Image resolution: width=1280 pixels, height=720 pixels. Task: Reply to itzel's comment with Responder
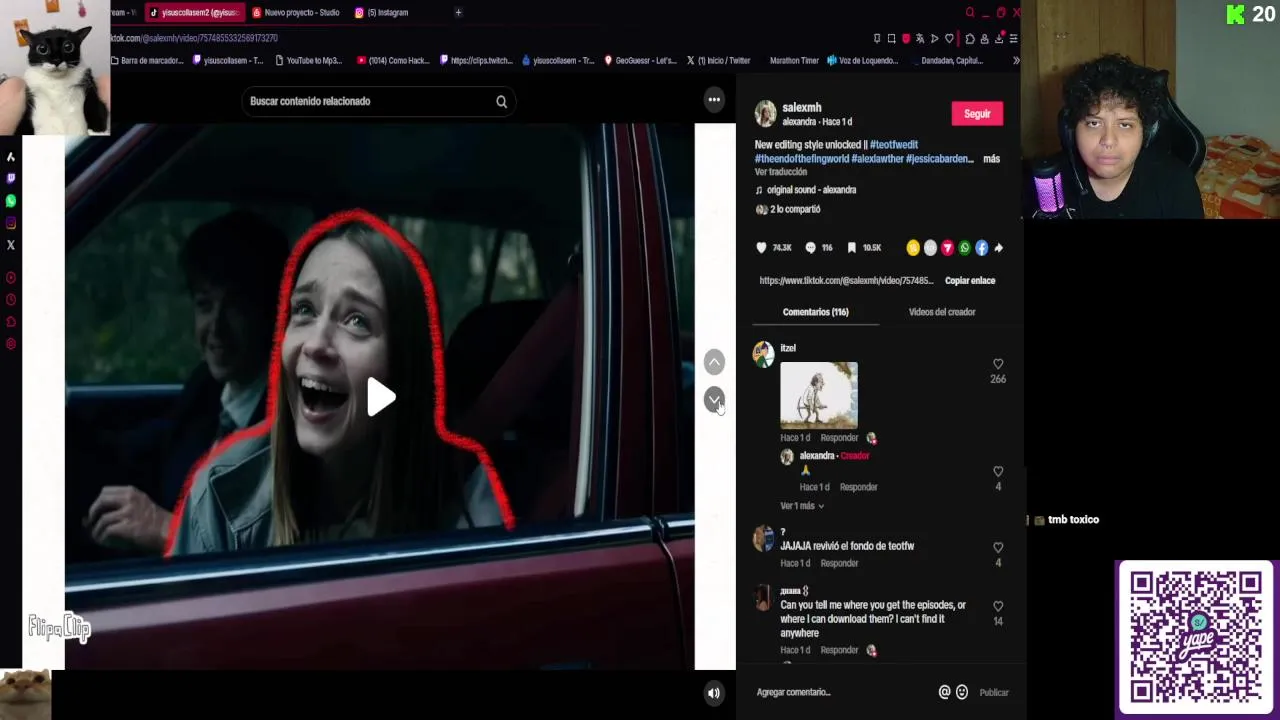tap(839, 438)
